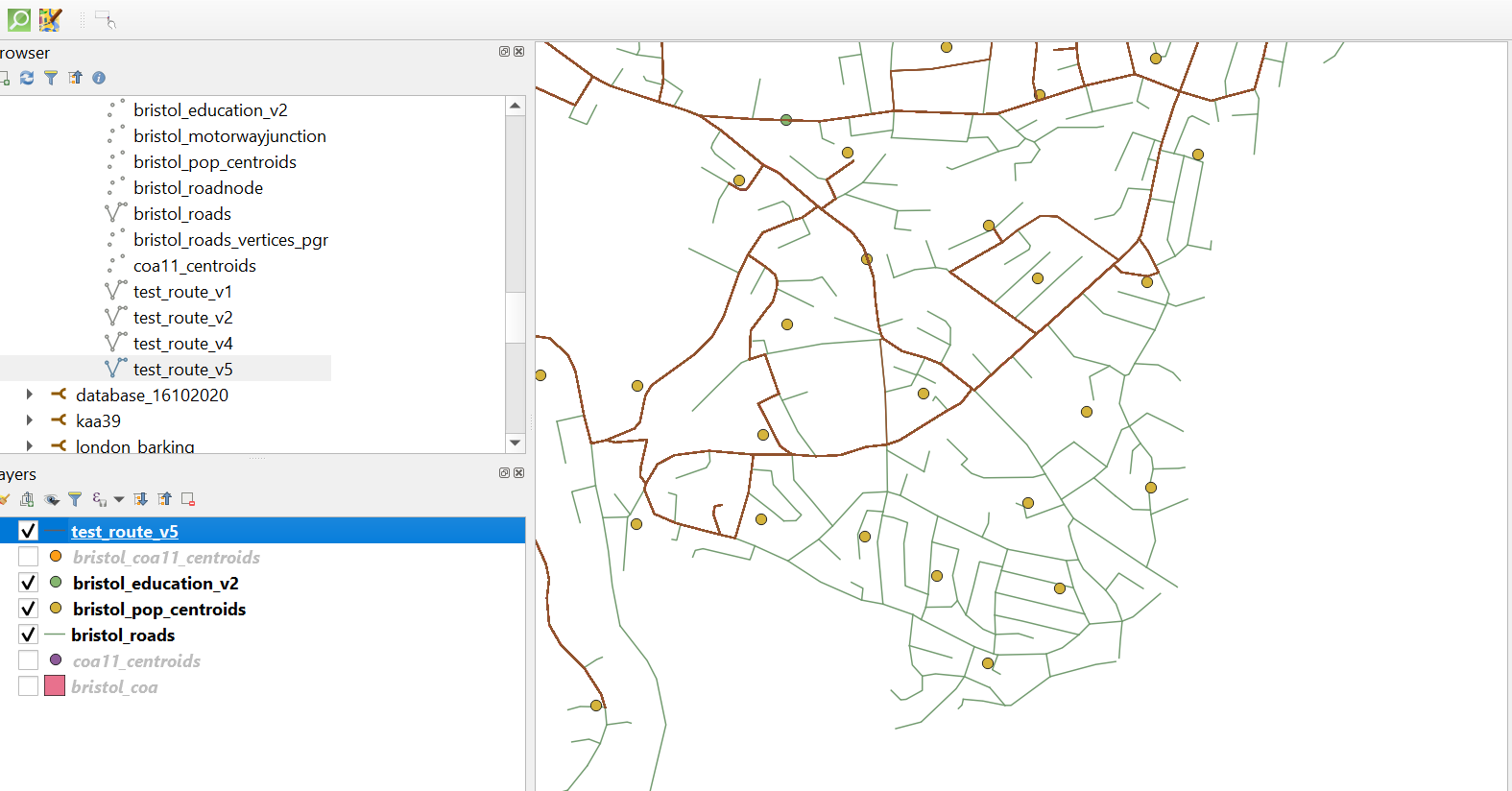Select bristol_pop_centroids layer name in Layers
1512x791 pixels.
pyautogui.click(x=159, y=609)
